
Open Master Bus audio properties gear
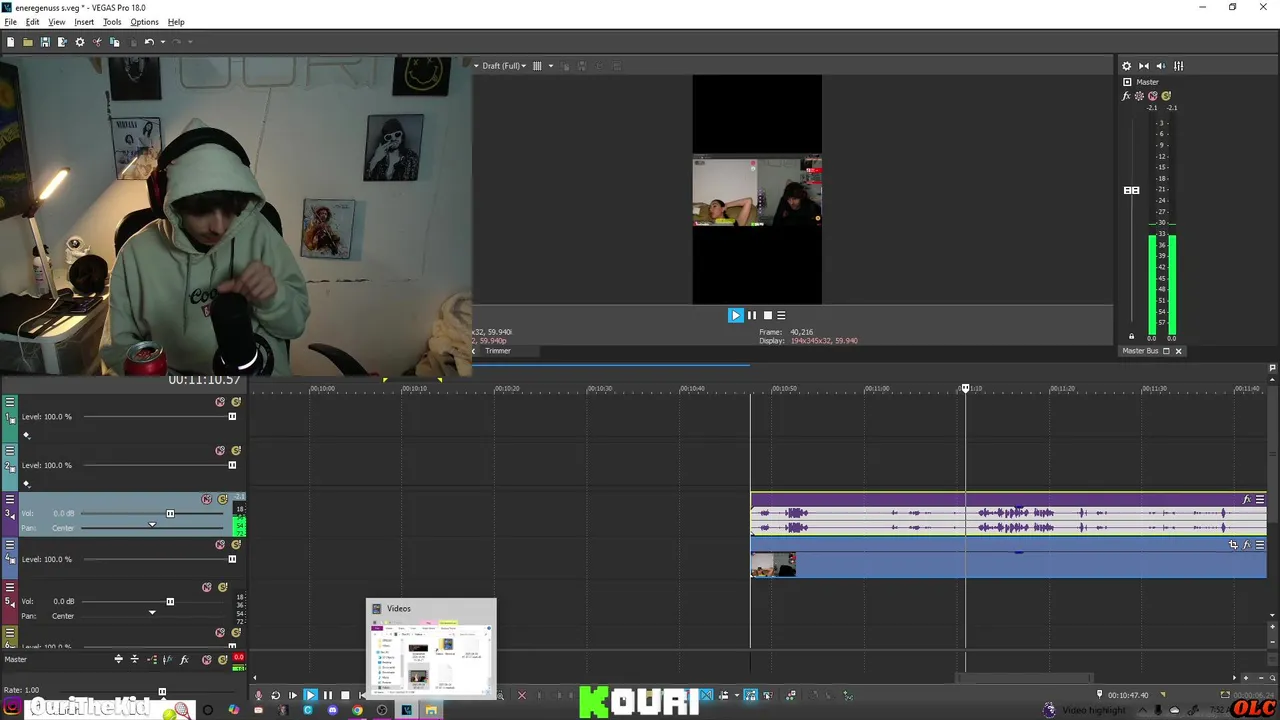pos(1126,66)
